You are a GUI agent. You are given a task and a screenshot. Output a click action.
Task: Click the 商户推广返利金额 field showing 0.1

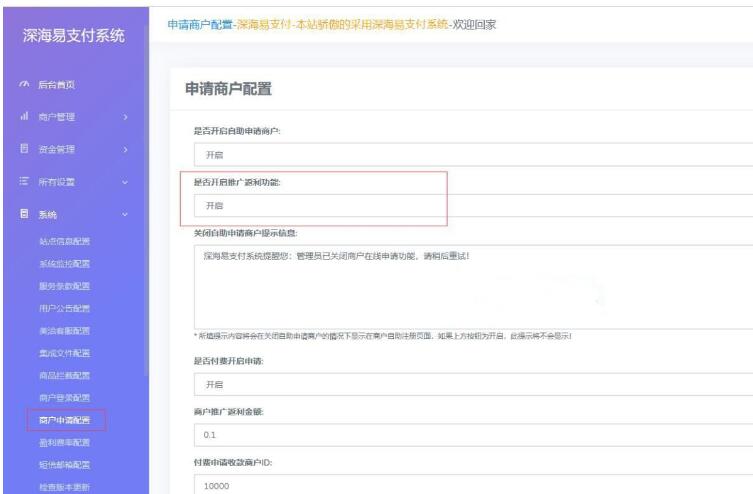[x=473, y=435]
